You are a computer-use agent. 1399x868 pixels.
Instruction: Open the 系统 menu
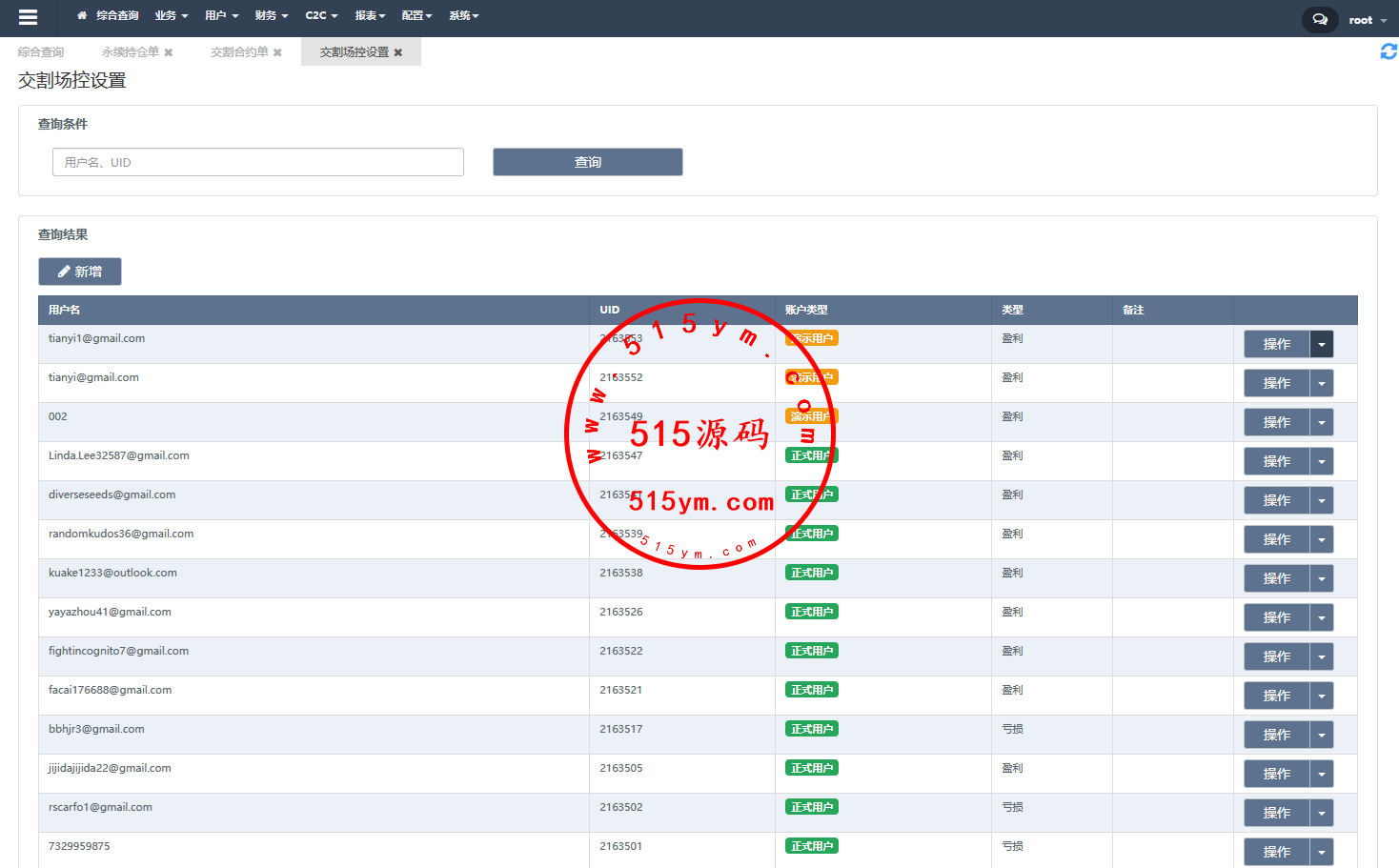(x=463, y=16)
